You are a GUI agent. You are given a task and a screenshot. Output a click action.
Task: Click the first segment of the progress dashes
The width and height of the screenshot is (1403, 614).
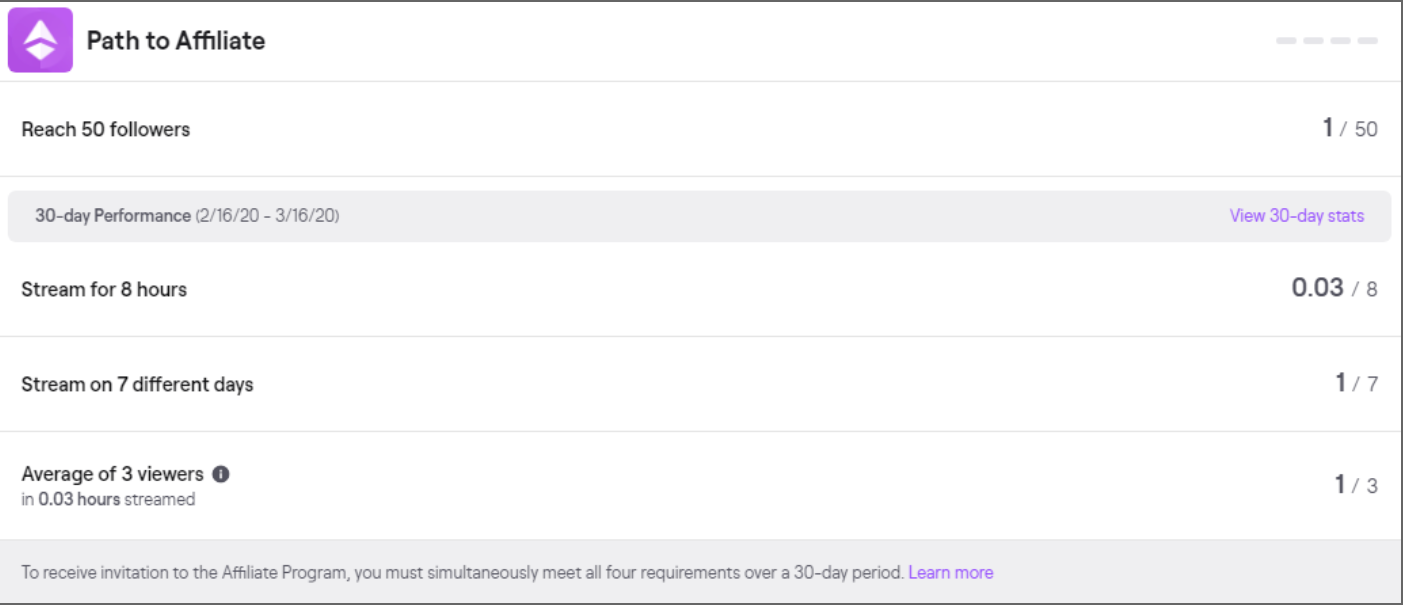click(x=1286, y=41)
